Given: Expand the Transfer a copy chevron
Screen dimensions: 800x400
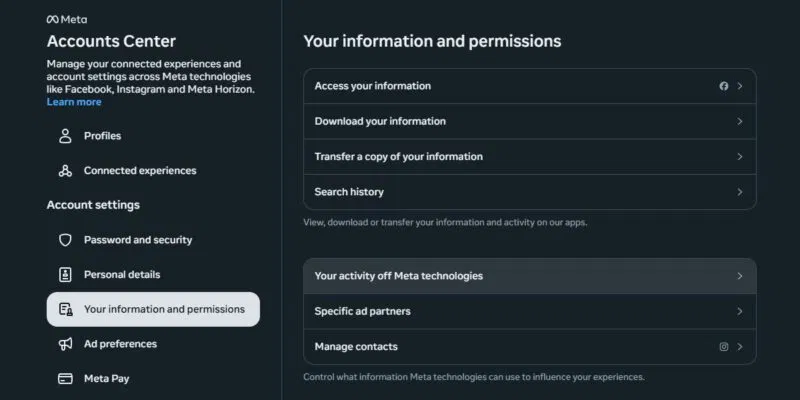Looking at the screenshot, I should (x=740, y=157).
